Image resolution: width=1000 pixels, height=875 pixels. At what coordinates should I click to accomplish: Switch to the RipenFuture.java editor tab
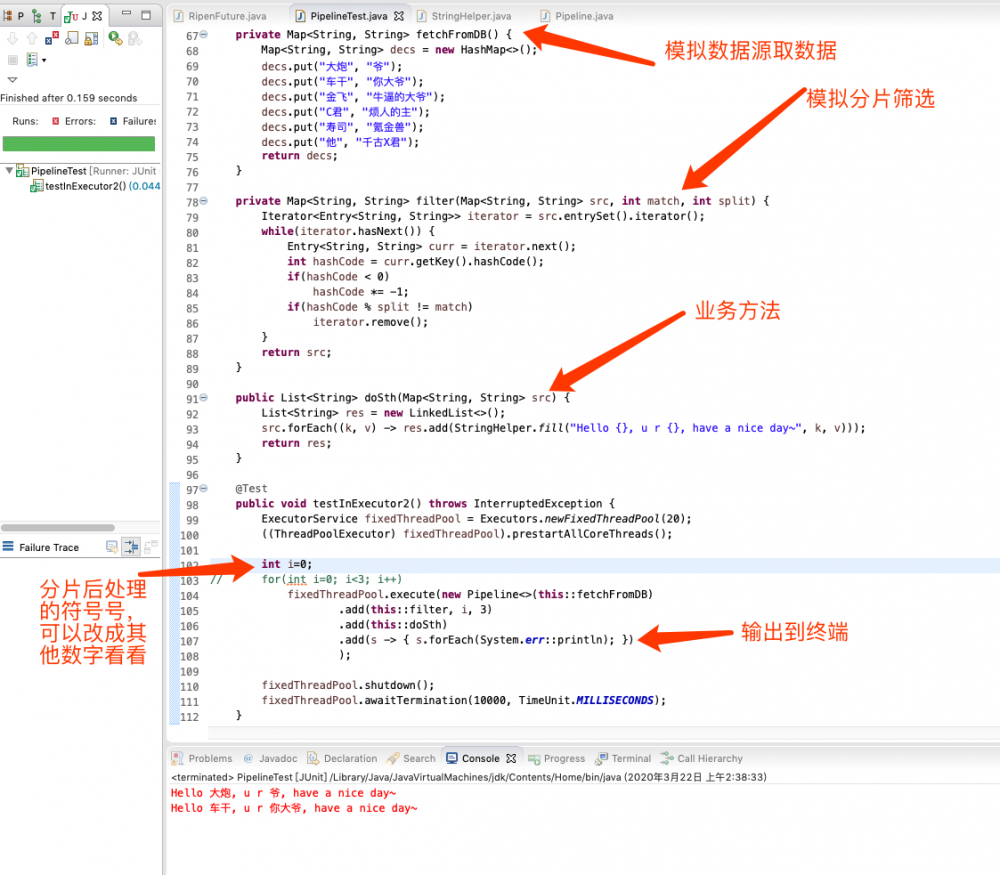point(220,16)
